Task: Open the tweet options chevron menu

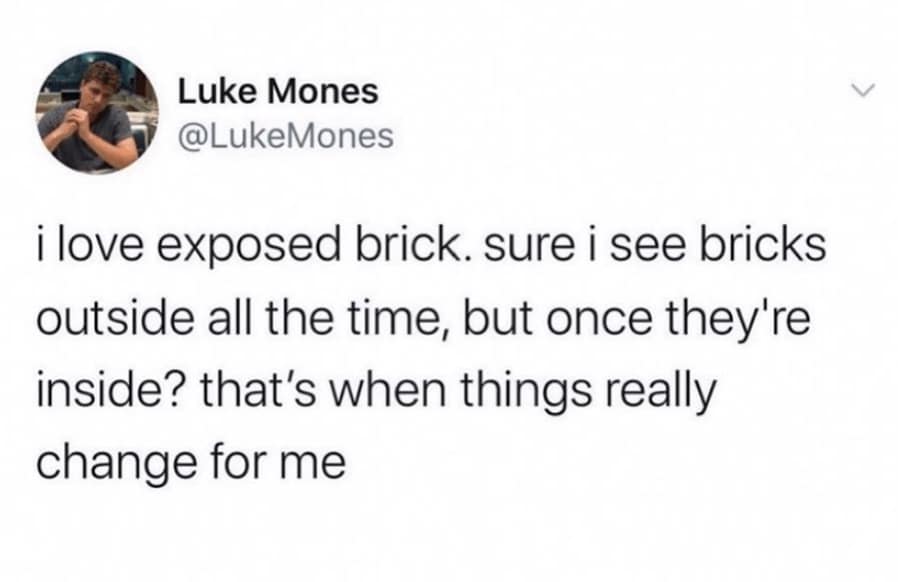Action: click(859, 93)
